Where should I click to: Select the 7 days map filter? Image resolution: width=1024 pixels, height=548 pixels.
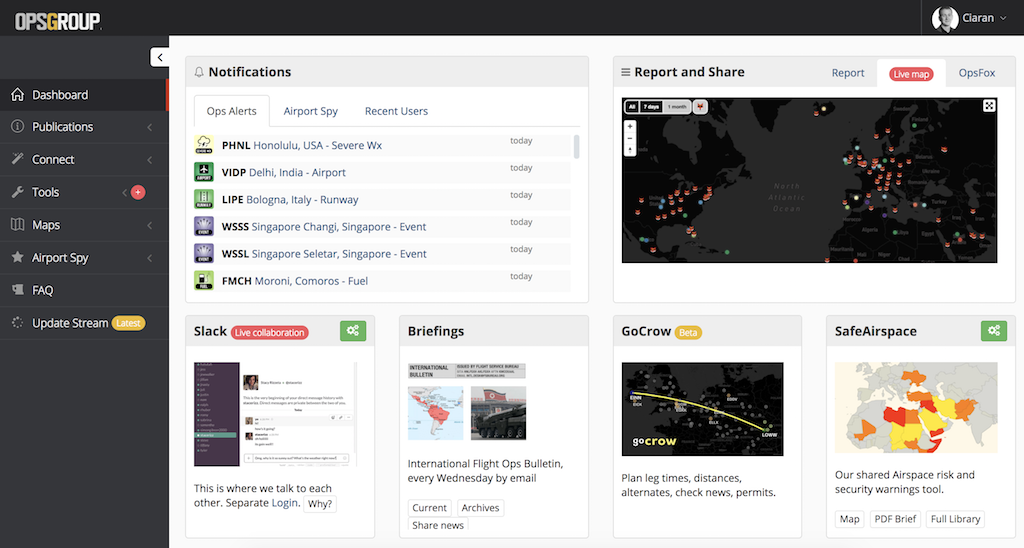pyautogui.click(x=651, y=106)
